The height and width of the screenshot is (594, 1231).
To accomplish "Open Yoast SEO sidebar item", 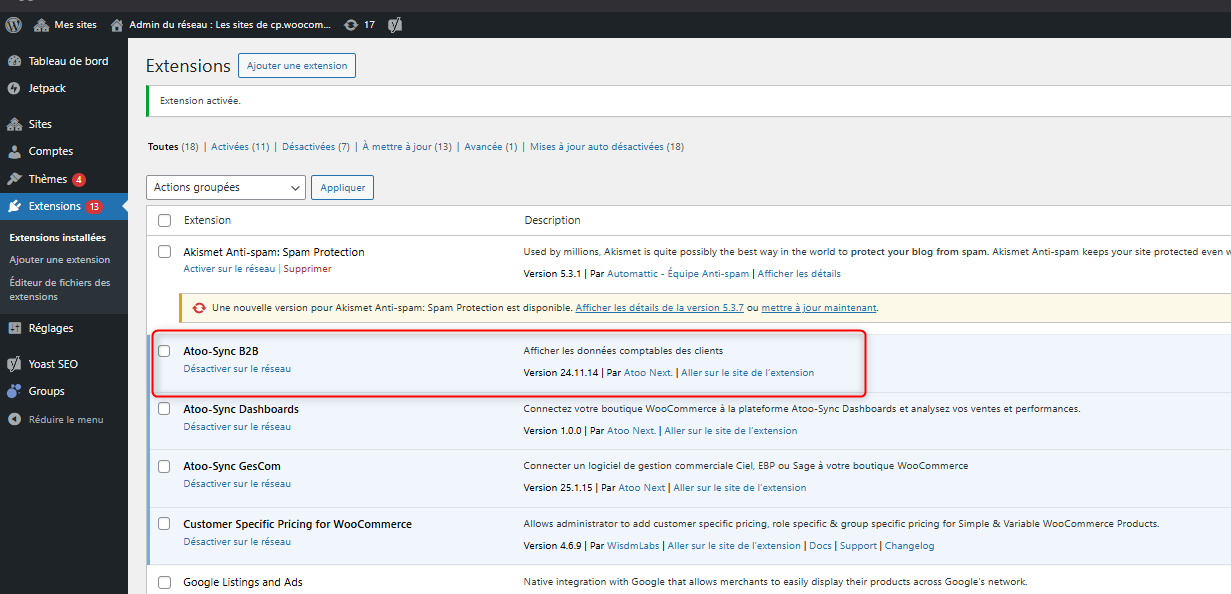I will click(64, 364).
